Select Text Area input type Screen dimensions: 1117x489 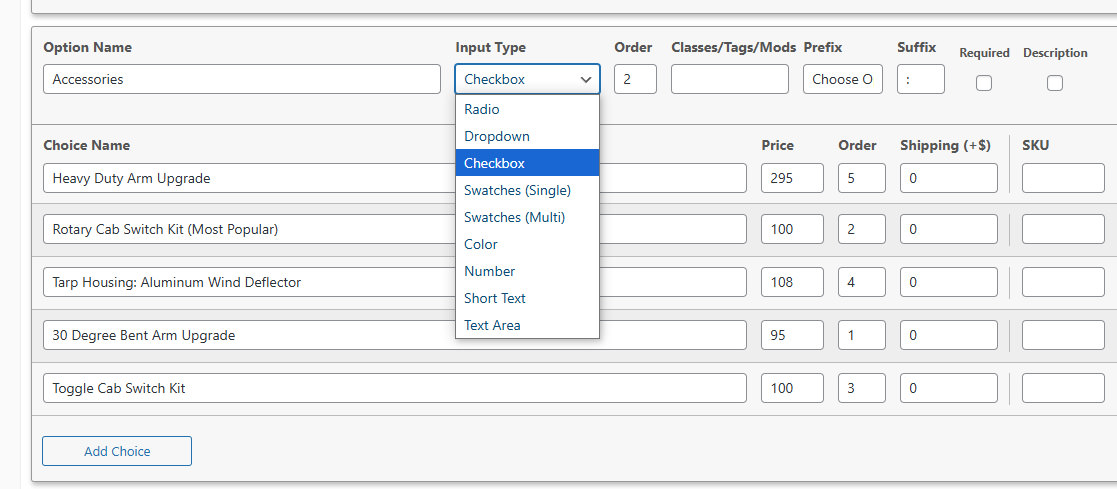[x=527, y=325]
